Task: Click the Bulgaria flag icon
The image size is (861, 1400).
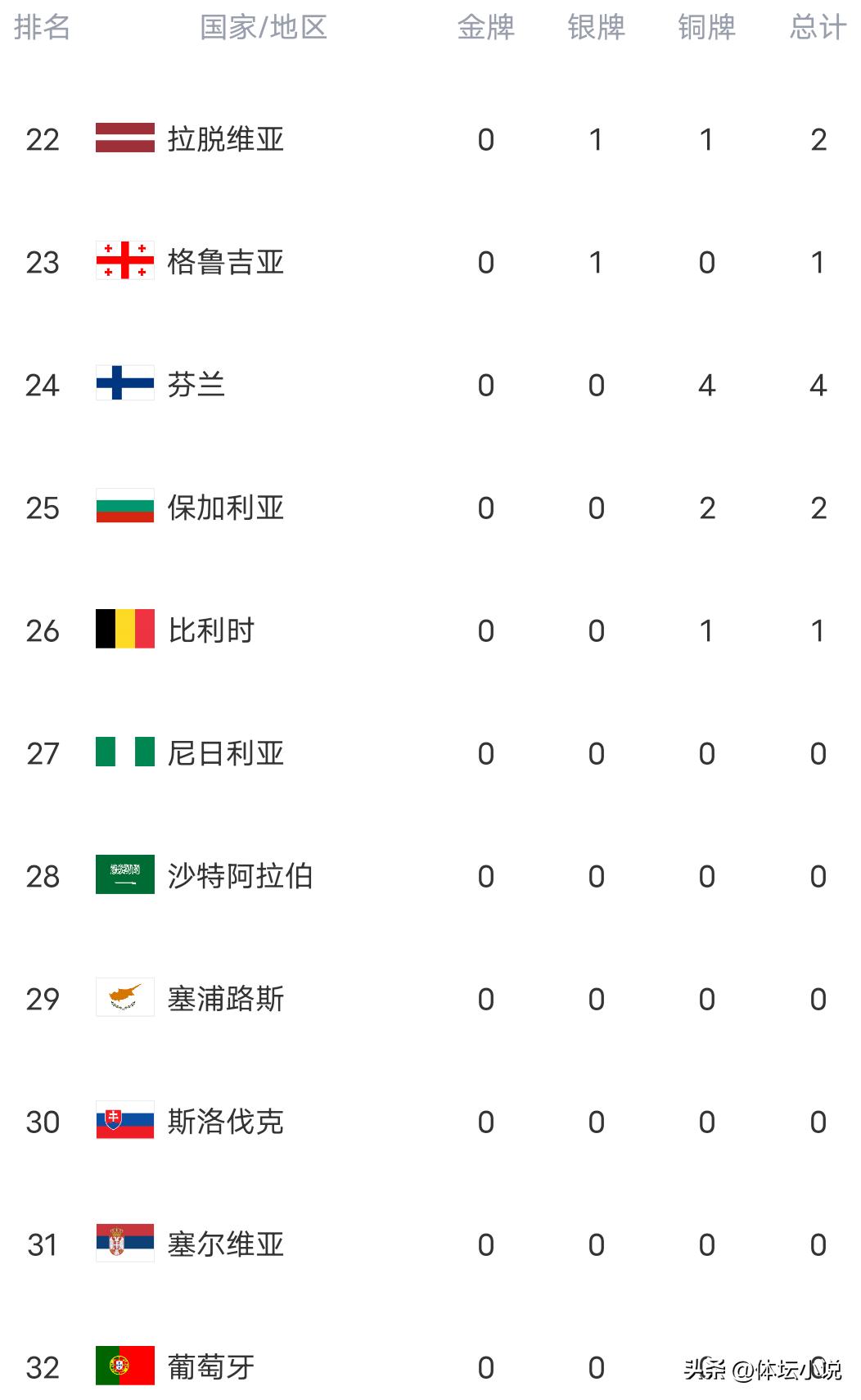Action: point(124,505)
